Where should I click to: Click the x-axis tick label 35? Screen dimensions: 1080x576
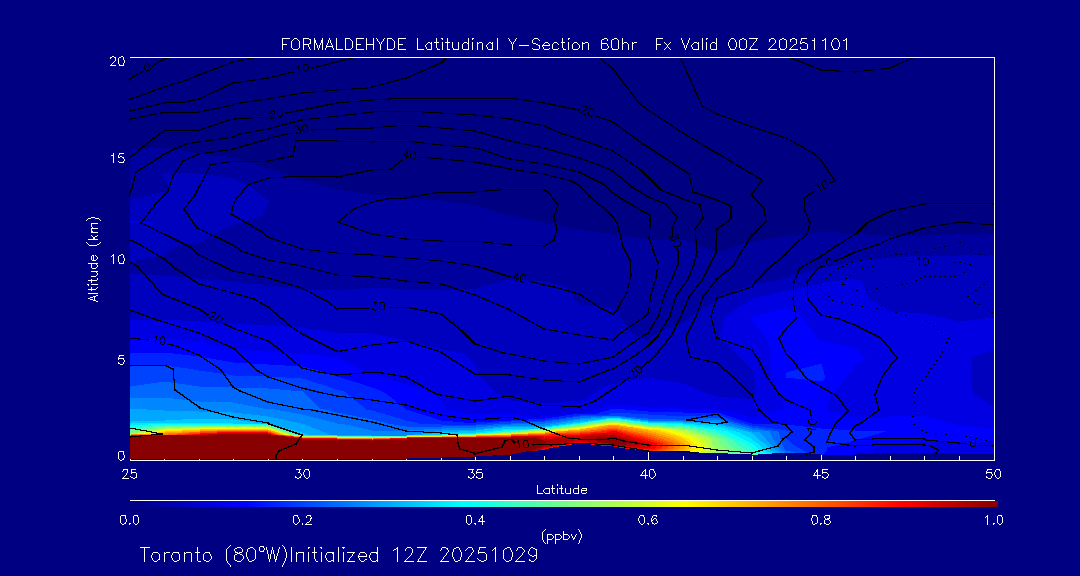pyautogui.click(x=475, y=474)
